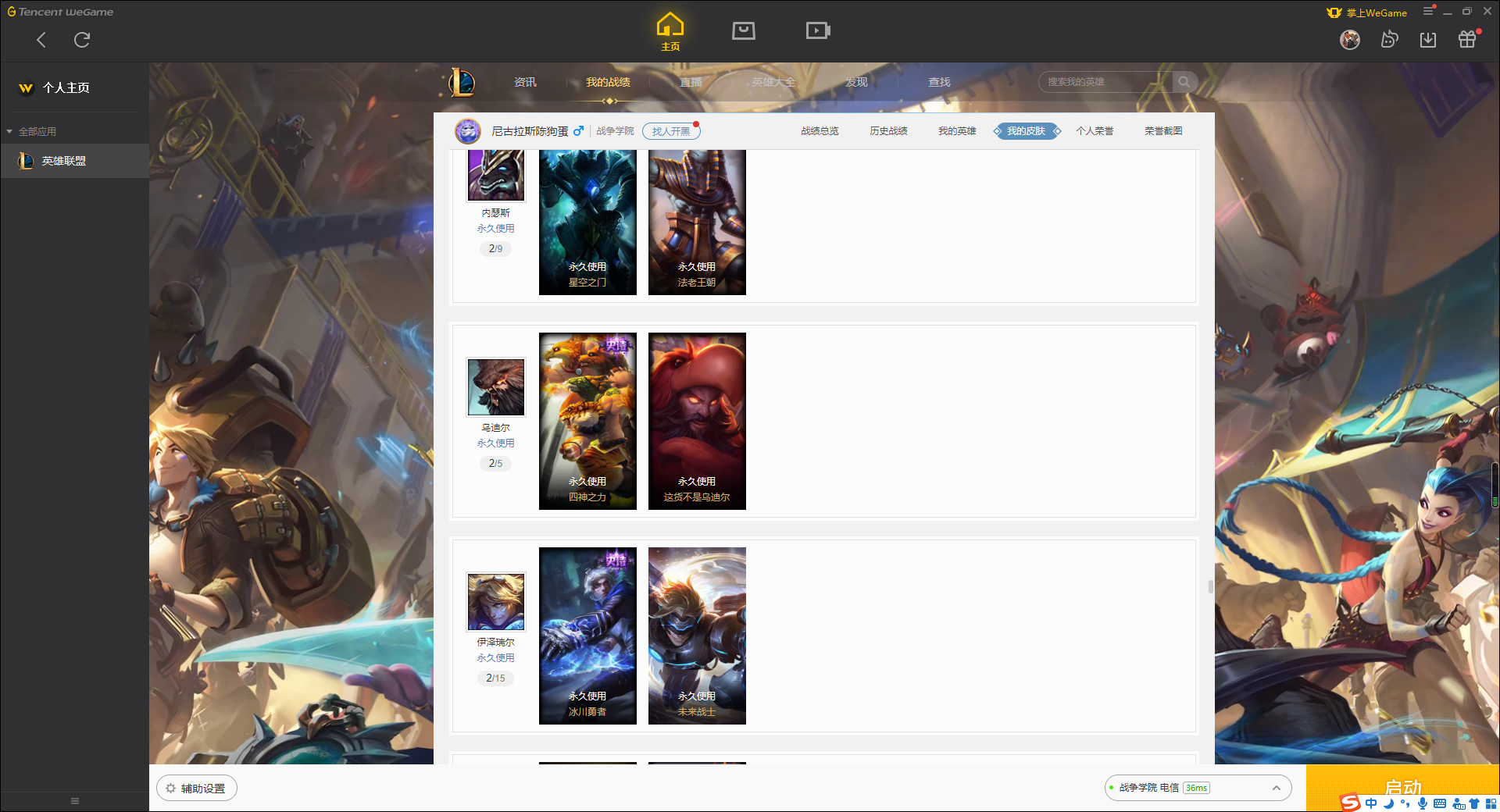Open the 发现 tab
Image resolution: width=1500 pixels, height=812 pixels.
(856, 82)
